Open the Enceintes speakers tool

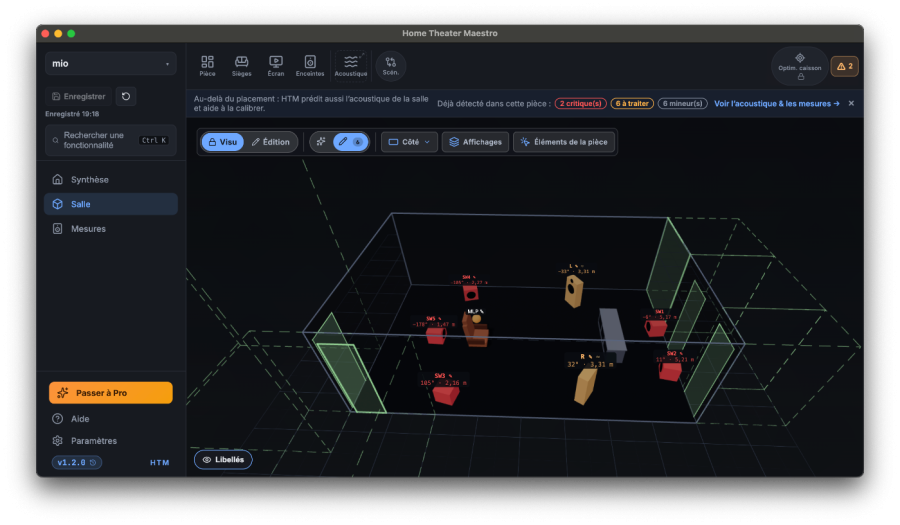point(310,66)
